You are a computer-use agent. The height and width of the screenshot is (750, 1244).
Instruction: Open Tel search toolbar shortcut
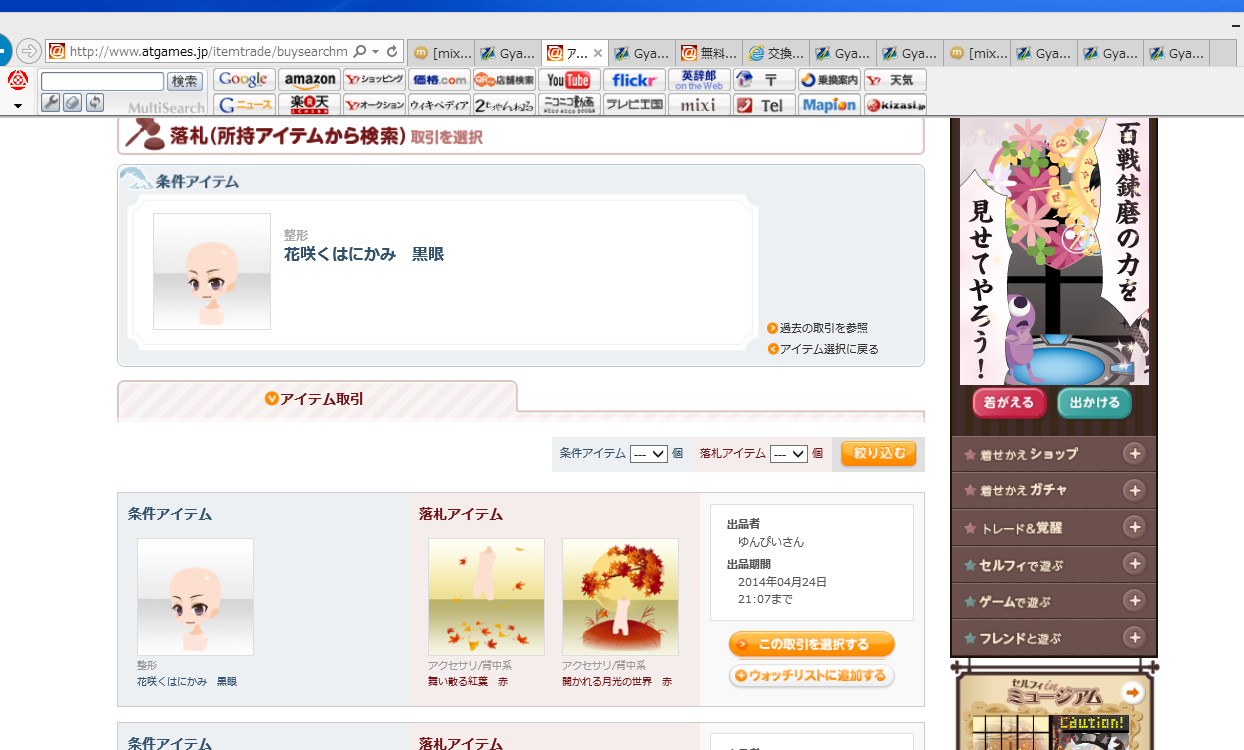pyautogui.click(x=764, y=104)
